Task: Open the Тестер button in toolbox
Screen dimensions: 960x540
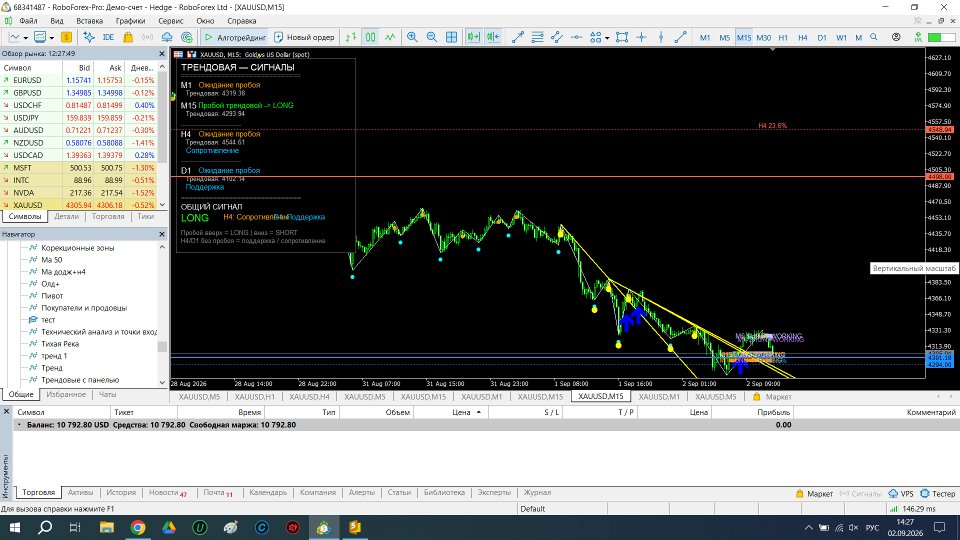Action: [938, 493]
